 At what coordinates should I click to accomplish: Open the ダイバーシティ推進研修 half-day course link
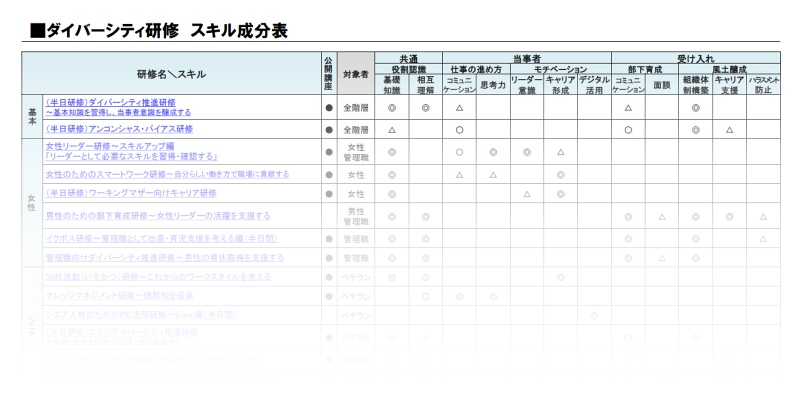[x=118, y=107]
